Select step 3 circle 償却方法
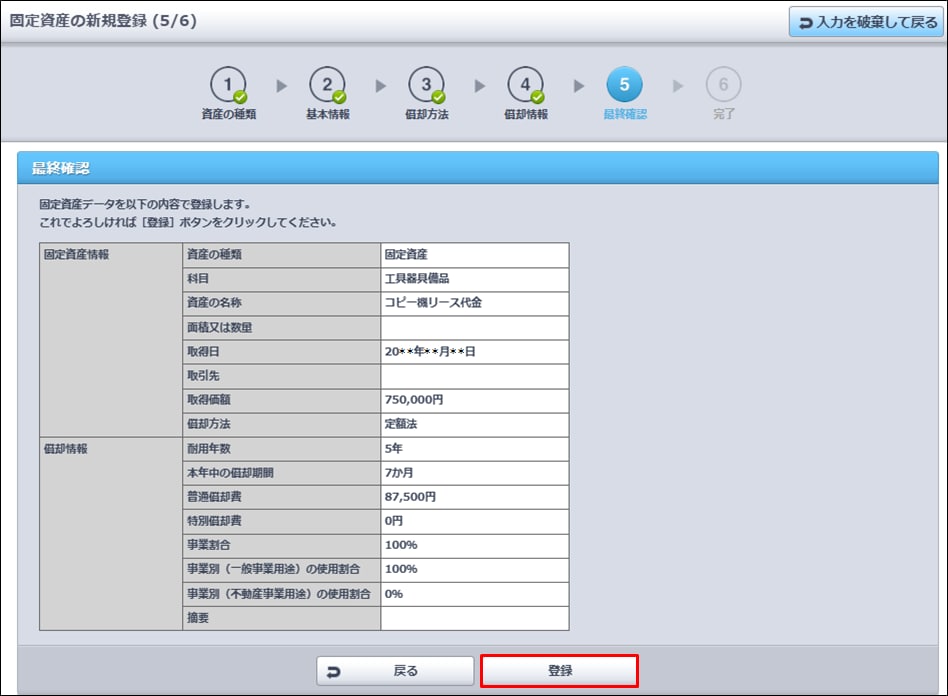 coord(426,85)
